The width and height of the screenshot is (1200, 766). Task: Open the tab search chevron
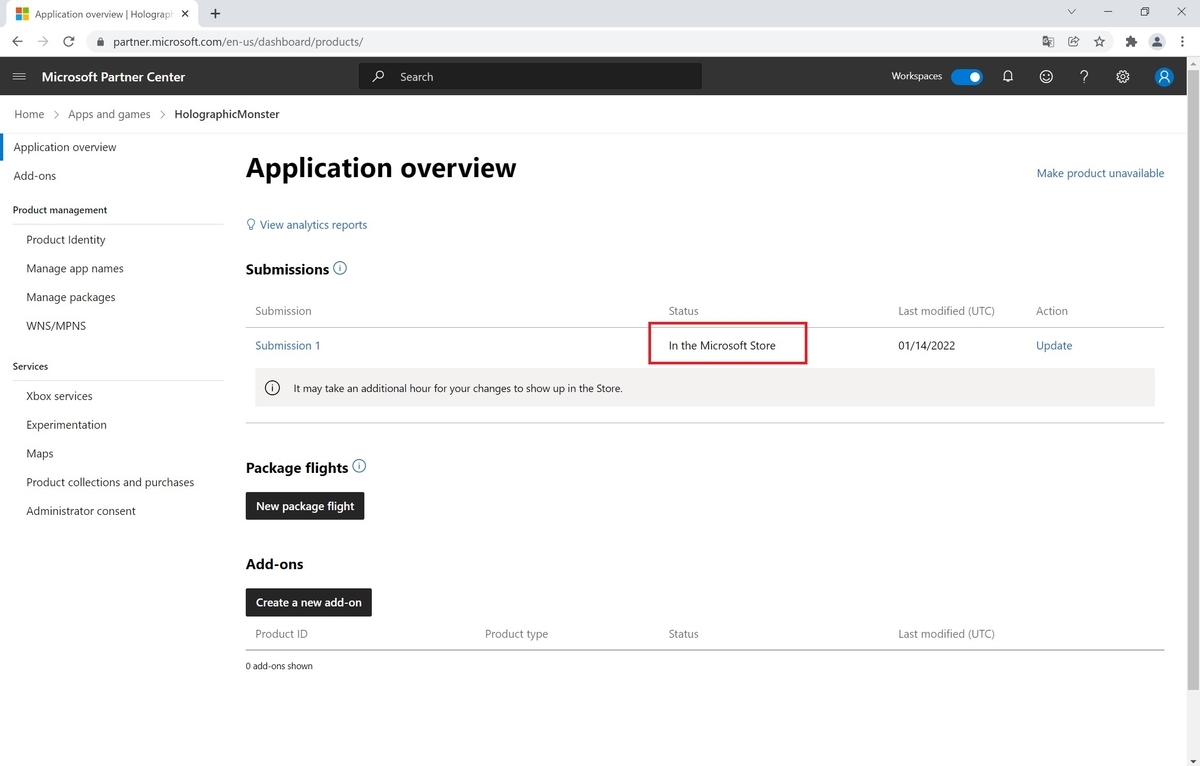[x=1072, y=12]
